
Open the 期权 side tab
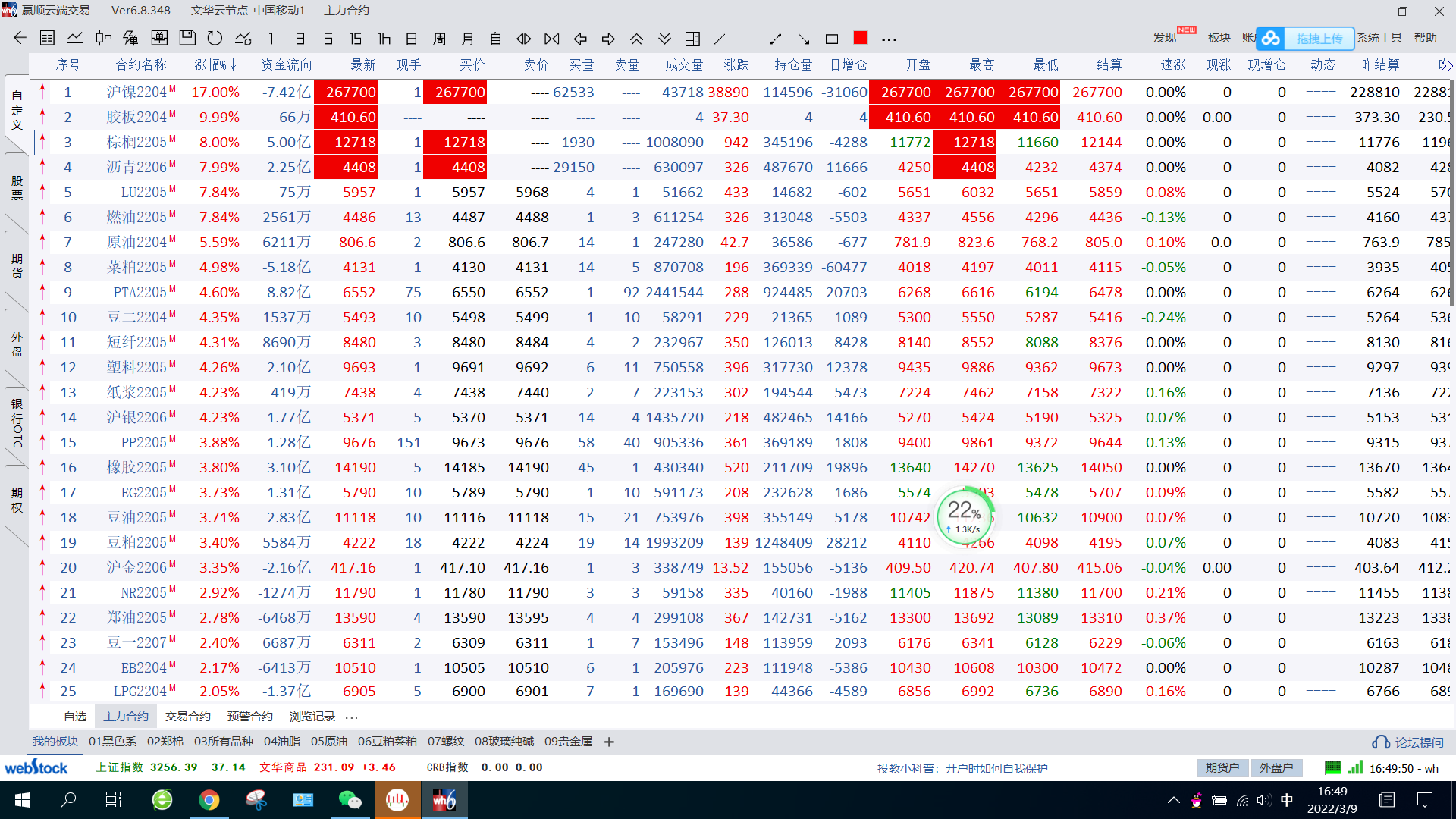17,500
